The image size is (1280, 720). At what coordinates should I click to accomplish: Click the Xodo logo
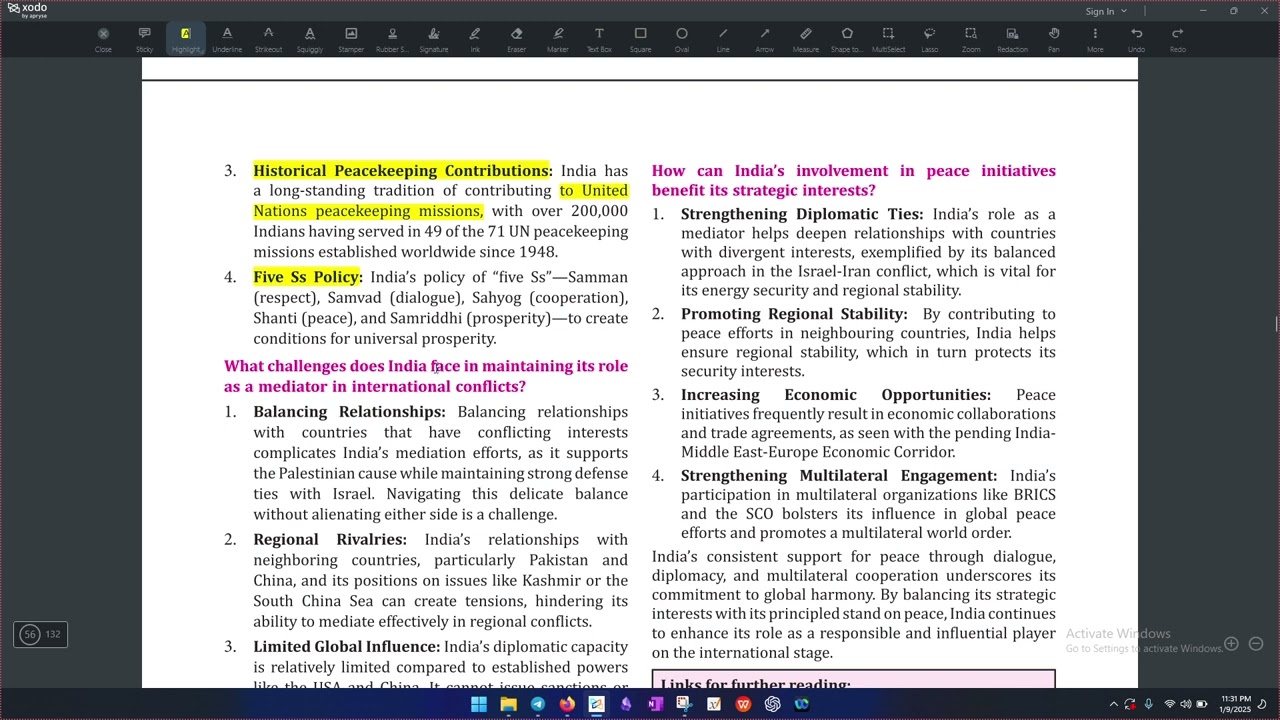[28, 10]
